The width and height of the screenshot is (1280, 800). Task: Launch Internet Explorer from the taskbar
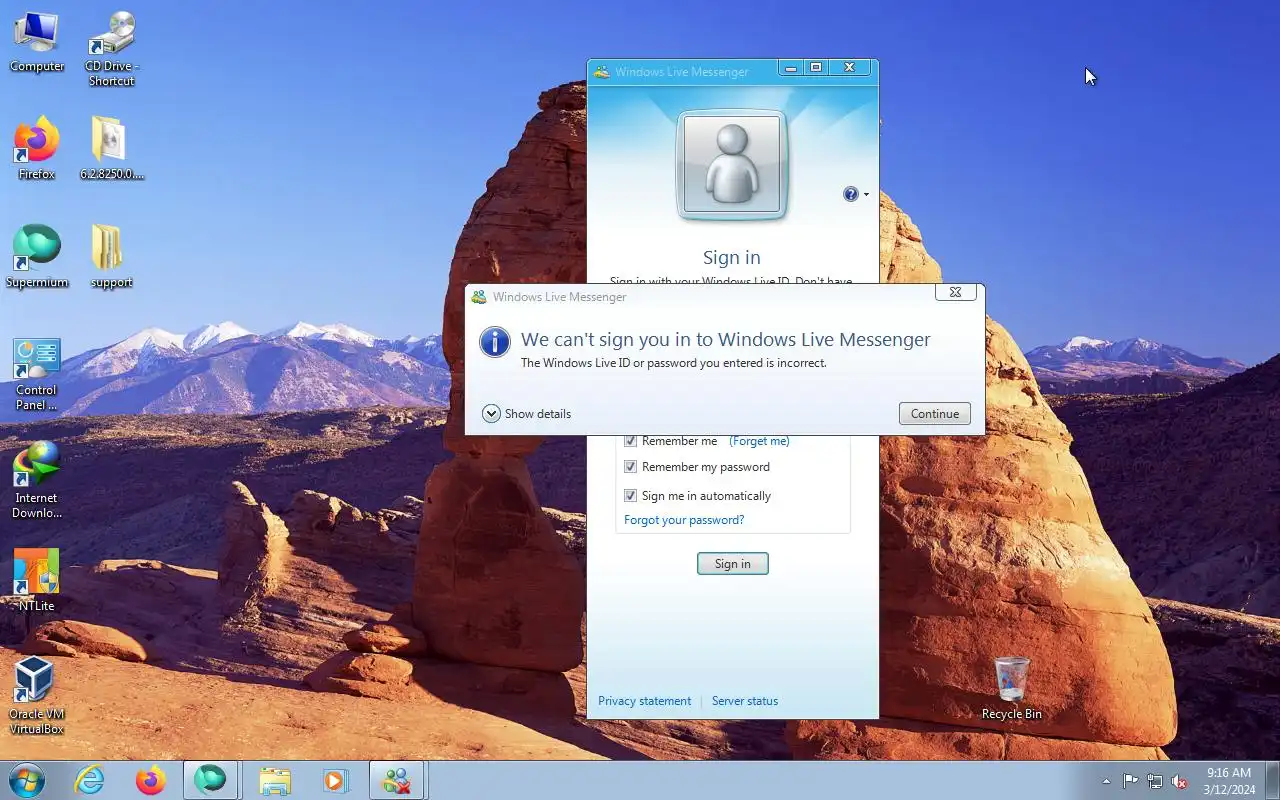click(x=90, y=780)
